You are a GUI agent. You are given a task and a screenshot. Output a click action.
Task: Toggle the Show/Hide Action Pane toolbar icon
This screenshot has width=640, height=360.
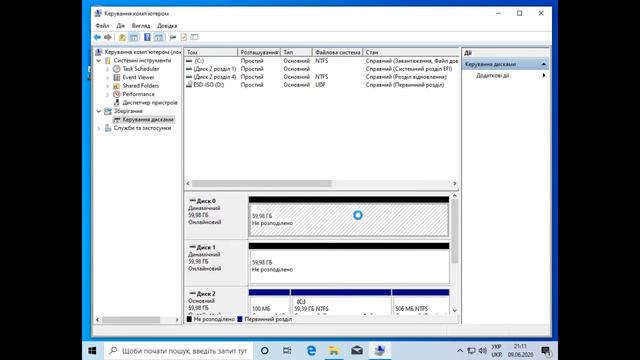point(159,37)
